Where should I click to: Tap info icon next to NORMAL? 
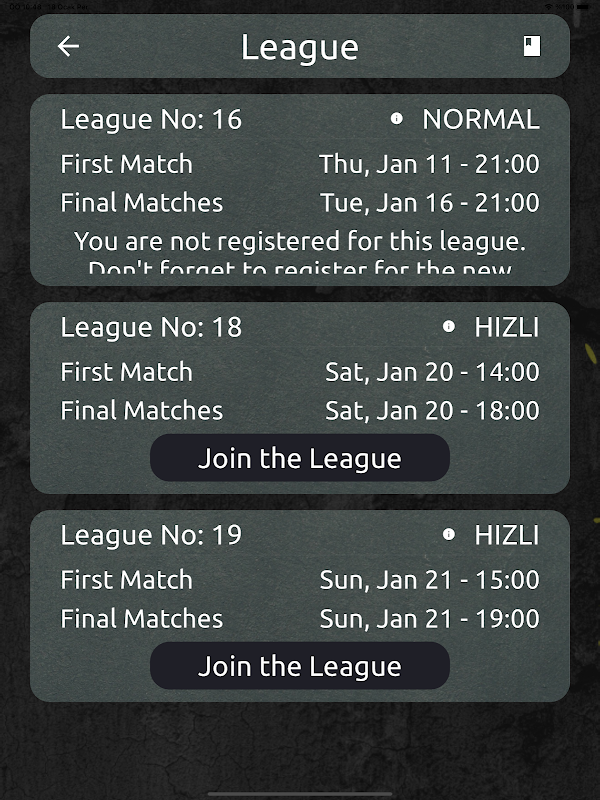[x=396, y=119]
